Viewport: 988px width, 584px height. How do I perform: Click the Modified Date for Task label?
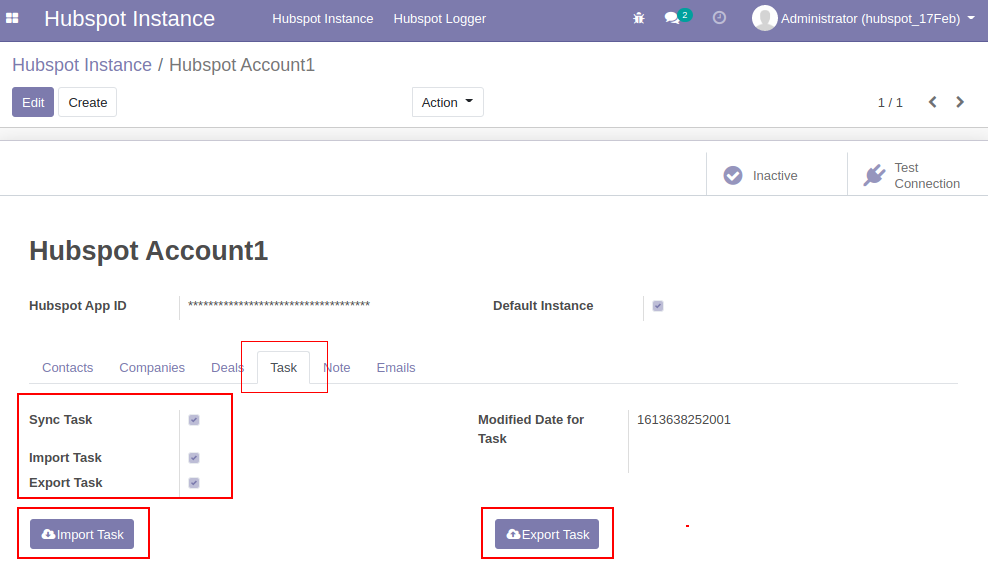531,429
